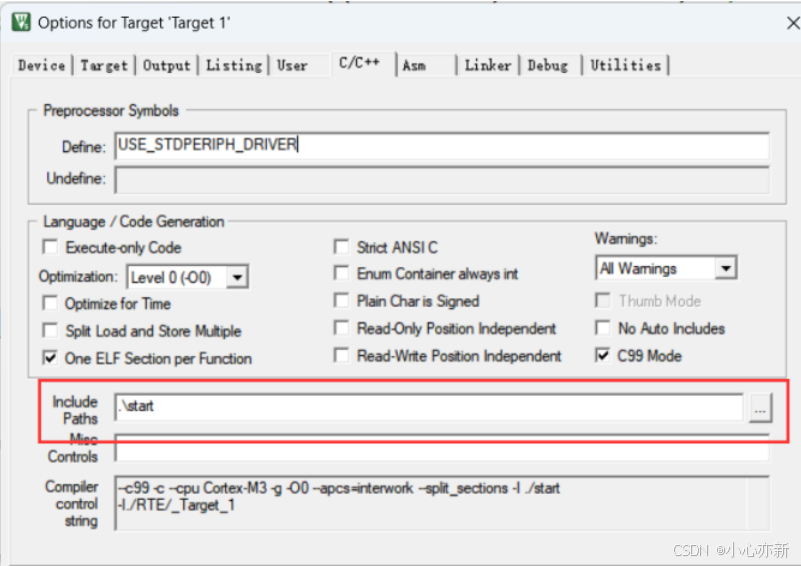The image size is (801, 566).
Task: Open Include Paths browse button
Action: (x=760, y=408)
